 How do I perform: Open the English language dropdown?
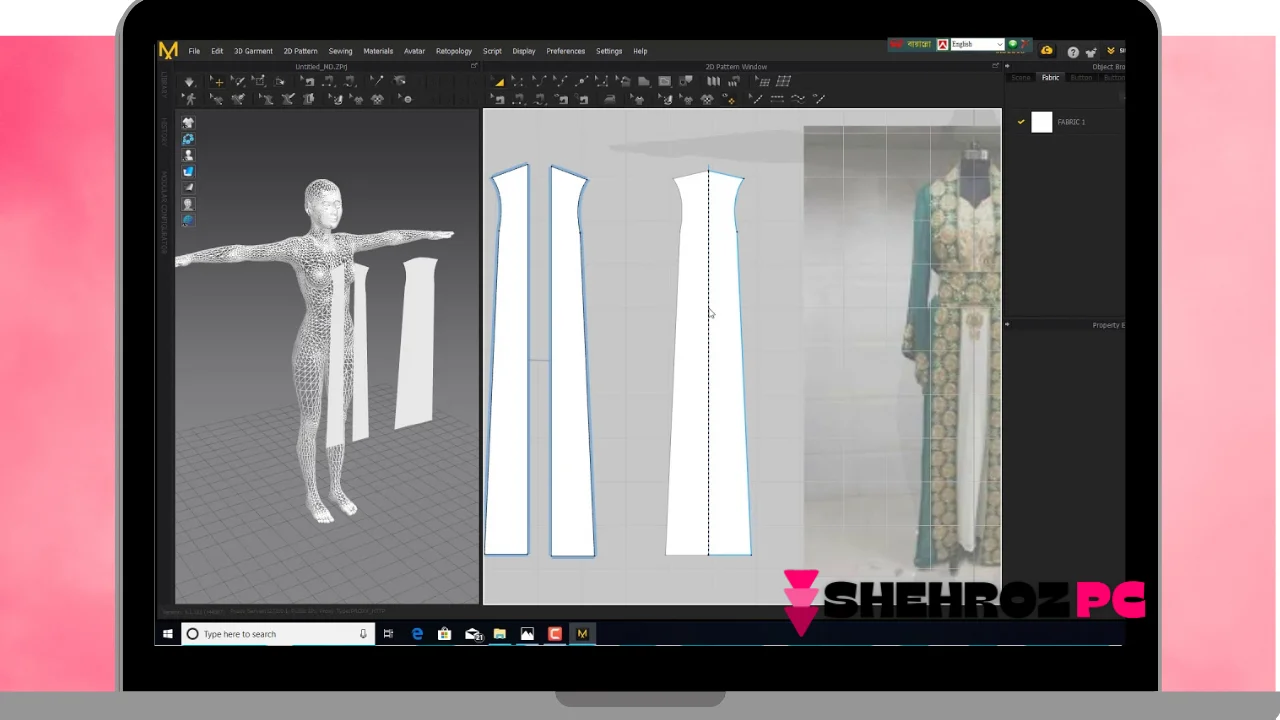pos(976,44)
